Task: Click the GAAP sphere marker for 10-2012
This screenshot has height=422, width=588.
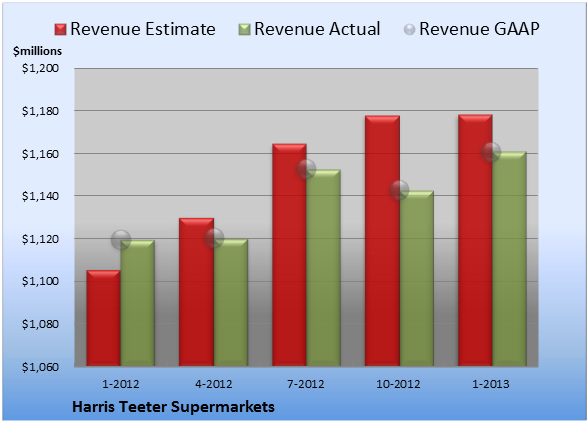Action: [399, 190]
